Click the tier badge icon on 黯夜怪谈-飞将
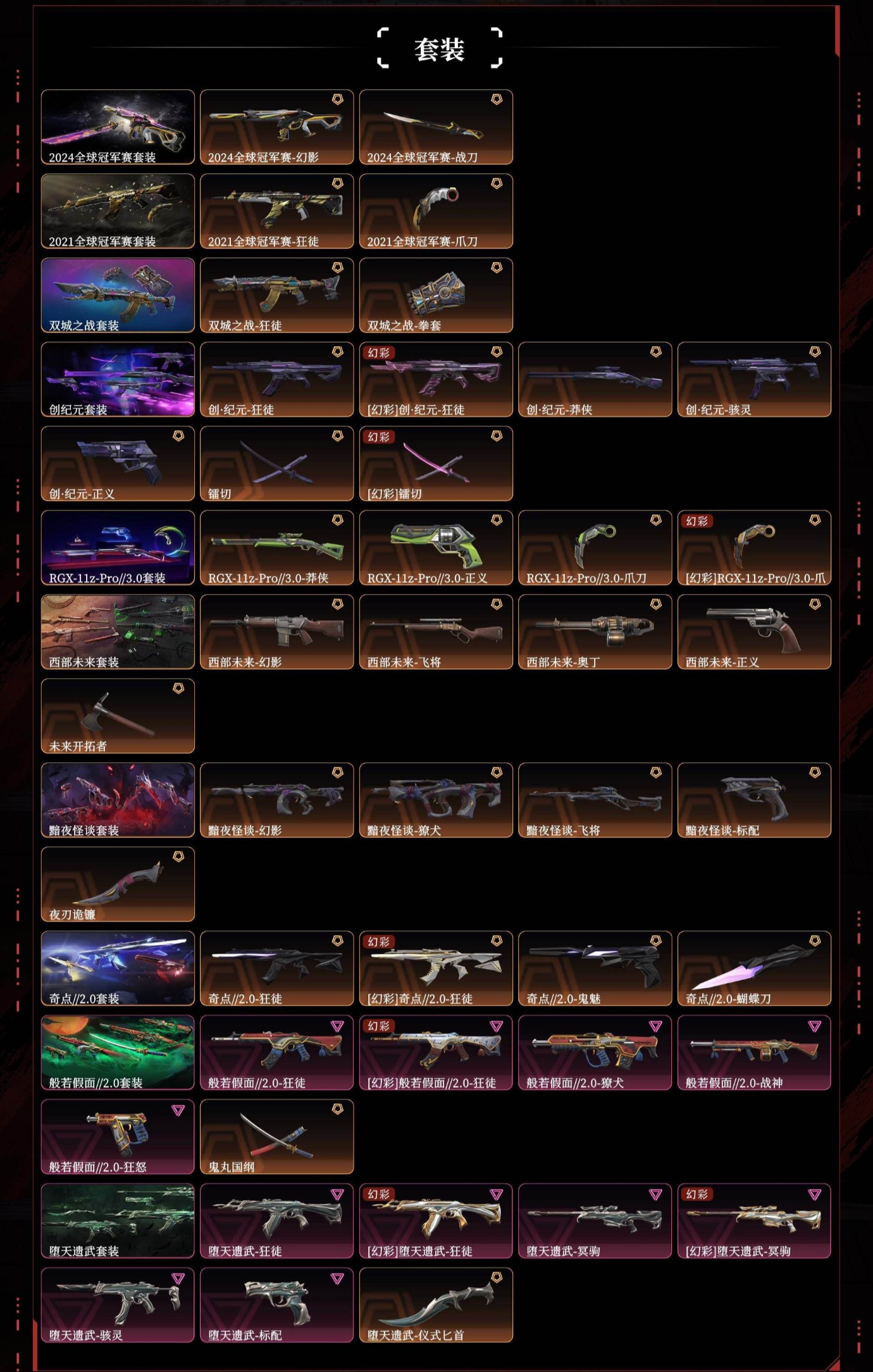Image resolution: width=873 pixels, height=1372 pixels. 656,772
